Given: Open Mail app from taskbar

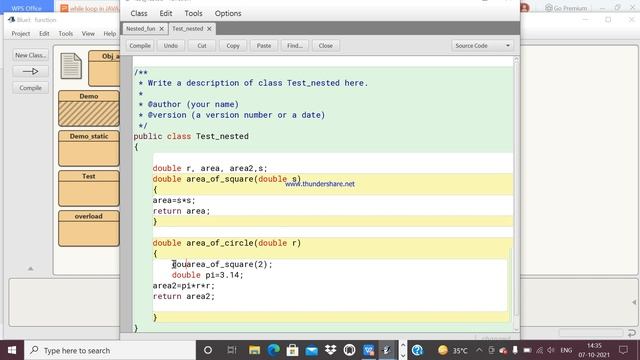Looking at the screenshot, I should (311, 350).
